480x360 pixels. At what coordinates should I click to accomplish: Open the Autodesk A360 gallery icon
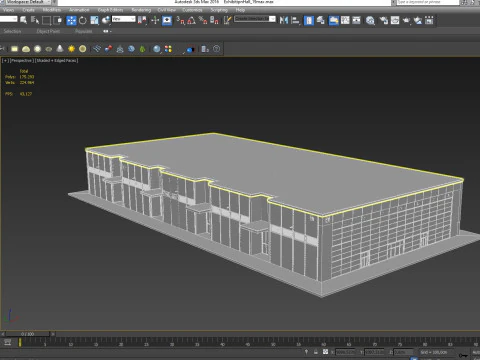[429, 20]
